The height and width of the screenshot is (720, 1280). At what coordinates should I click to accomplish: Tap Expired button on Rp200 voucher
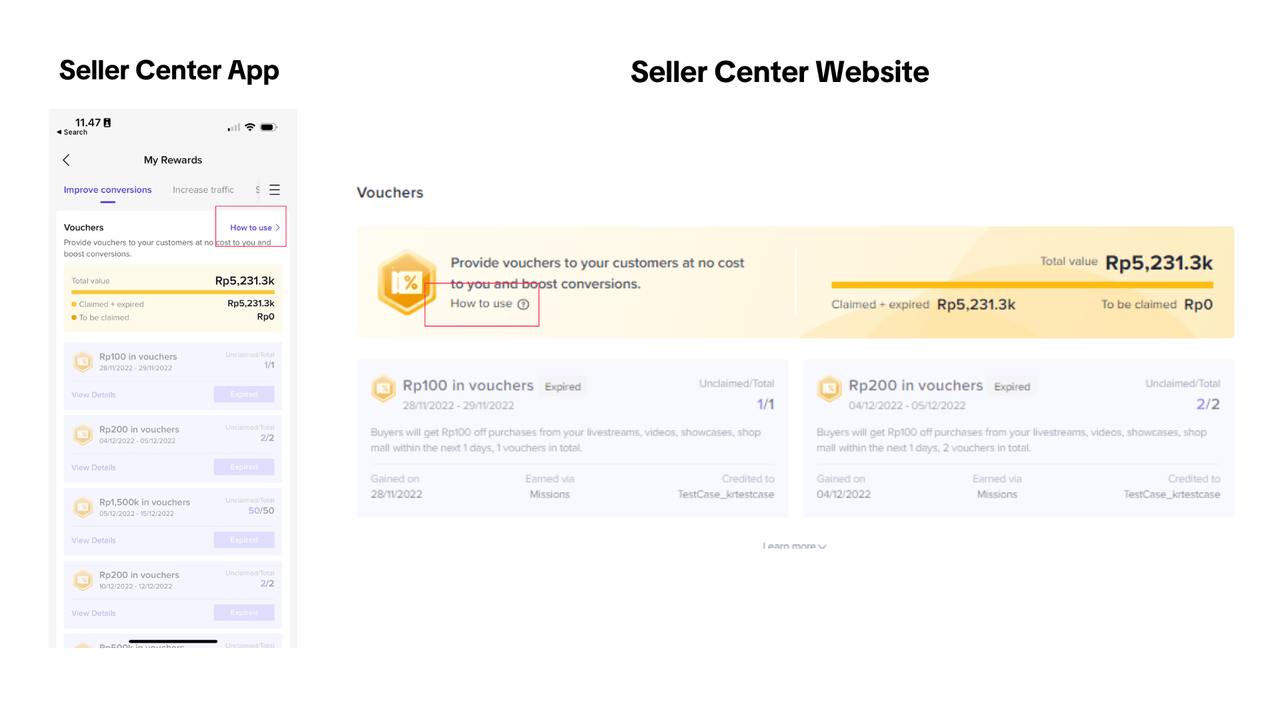point(244,467)
